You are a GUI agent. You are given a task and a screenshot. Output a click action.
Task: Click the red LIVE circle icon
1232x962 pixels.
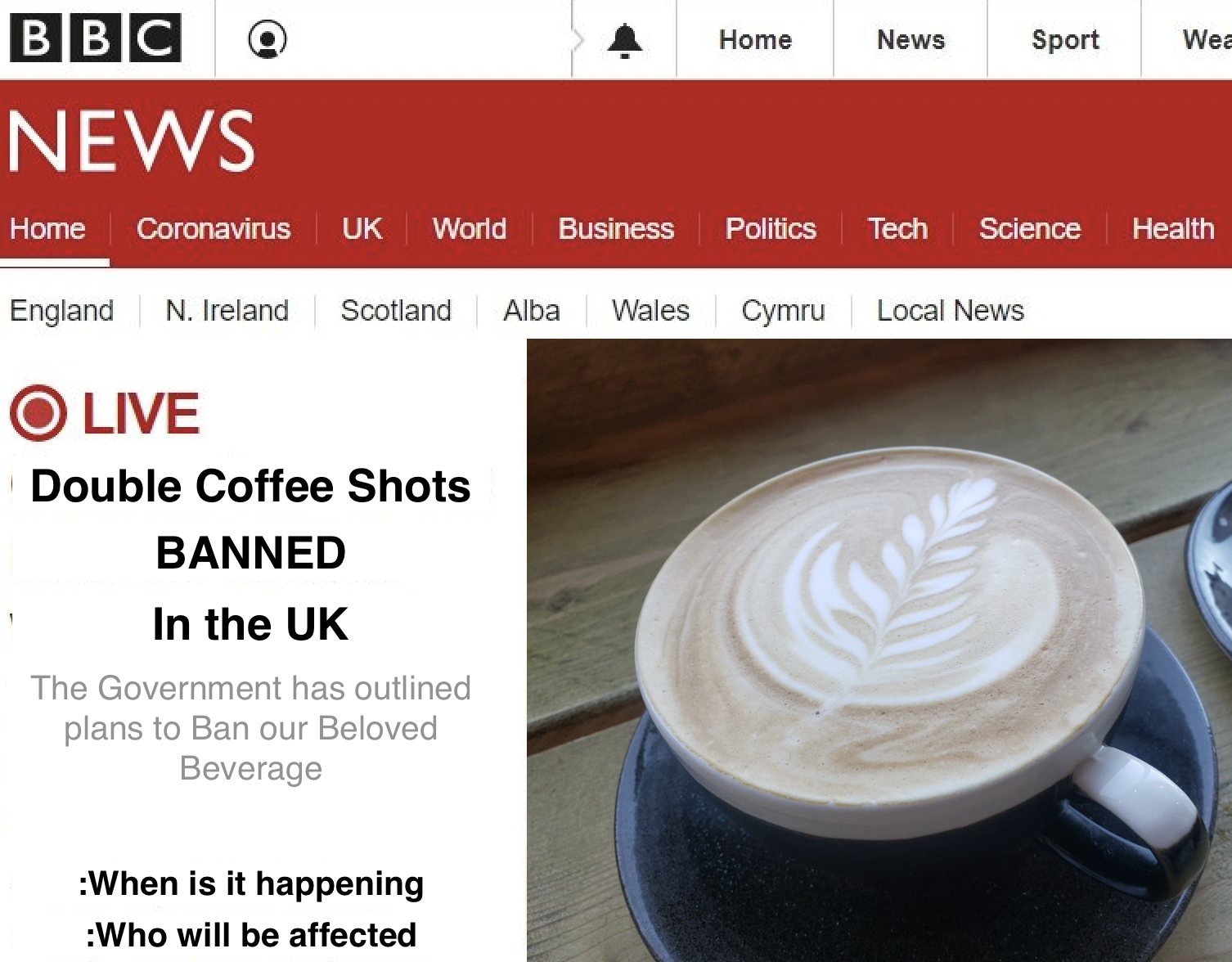pyautogui.click(x=38, y=412)
